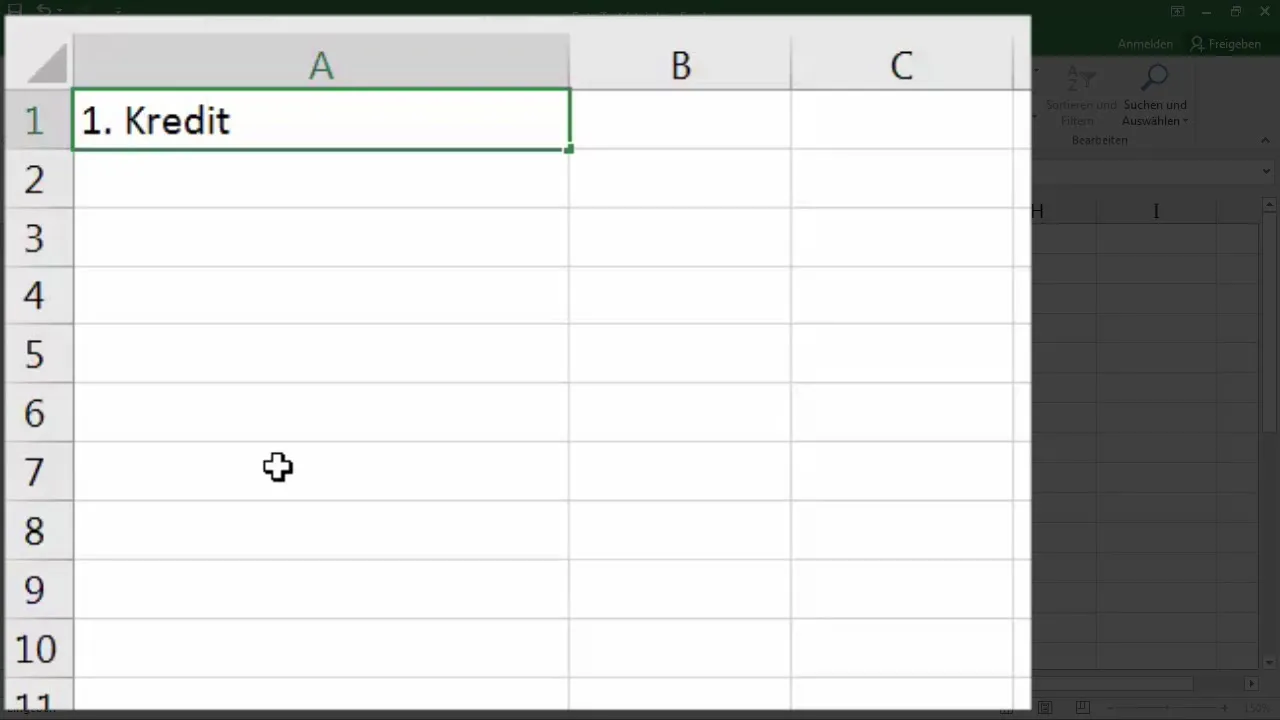The image size is (1280, 720).
Task: Select column B header
Action: tap(680, 65)
